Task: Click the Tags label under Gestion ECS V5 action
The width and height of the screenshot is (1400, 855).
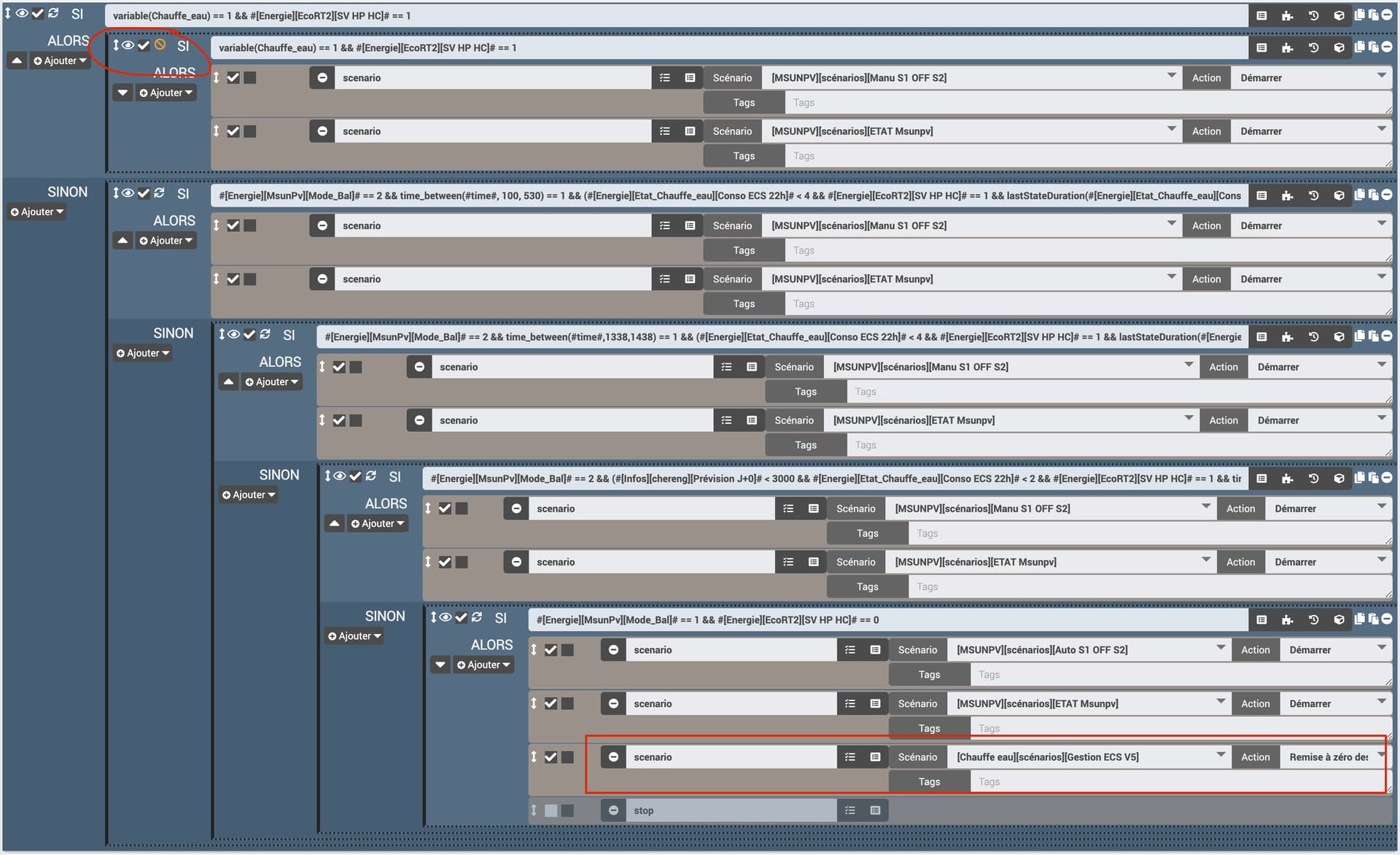Action: (929, 781)
